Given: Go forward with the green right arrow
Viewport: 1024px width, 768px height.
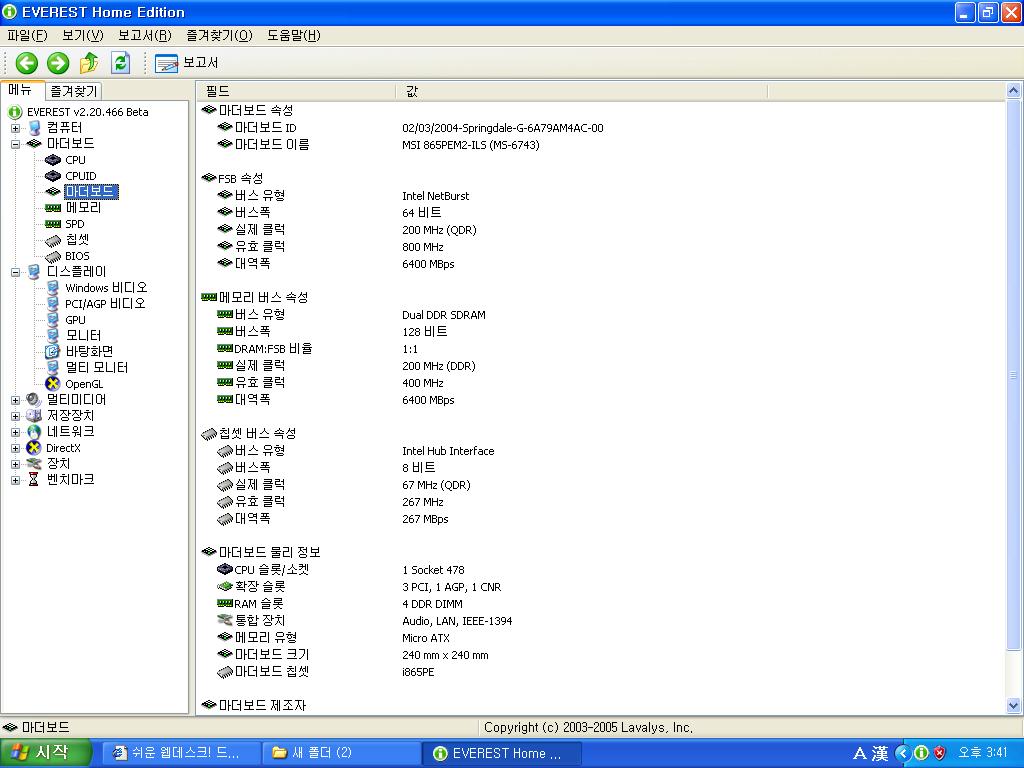Looking at the screenshot, I should tap(58, 63).
